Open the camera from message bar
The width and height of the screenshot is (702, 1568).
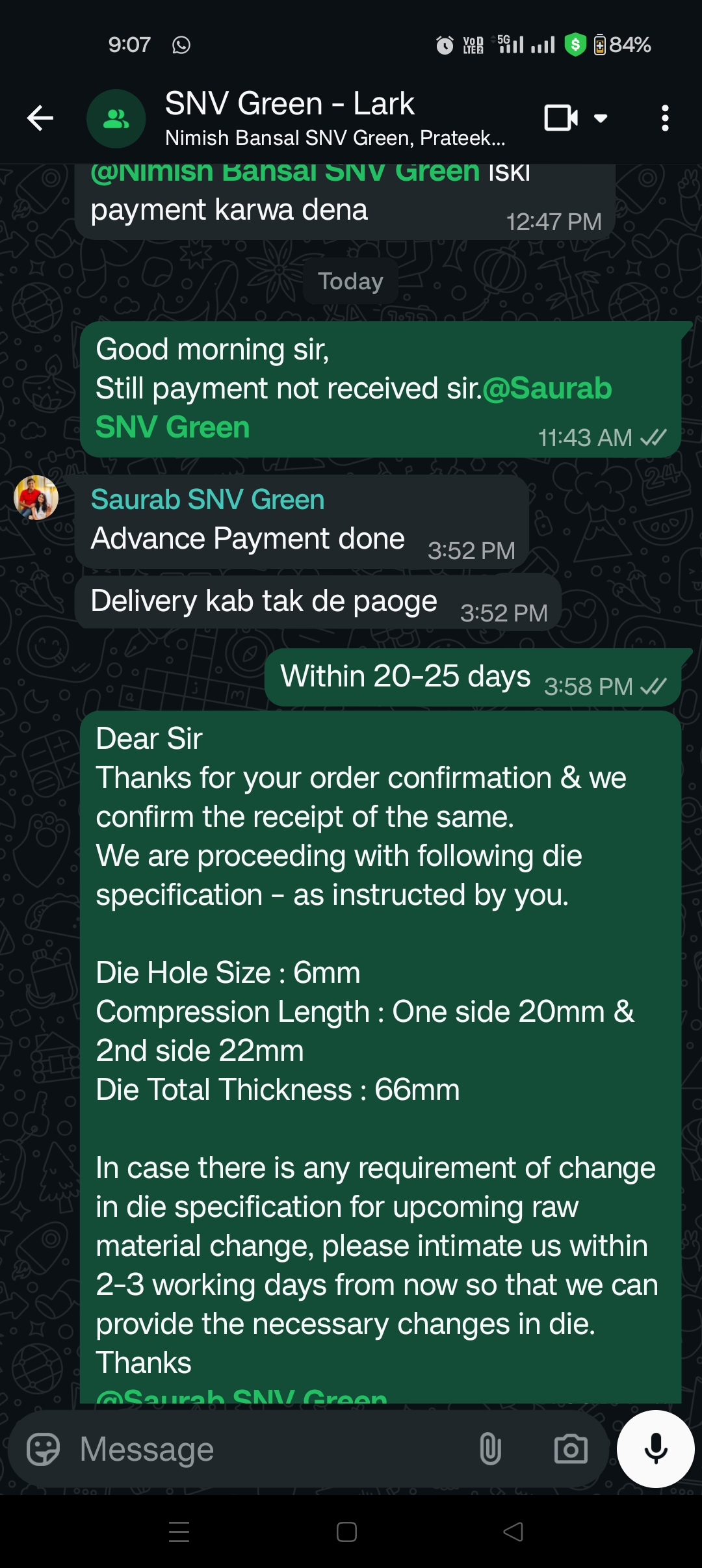571,1449
